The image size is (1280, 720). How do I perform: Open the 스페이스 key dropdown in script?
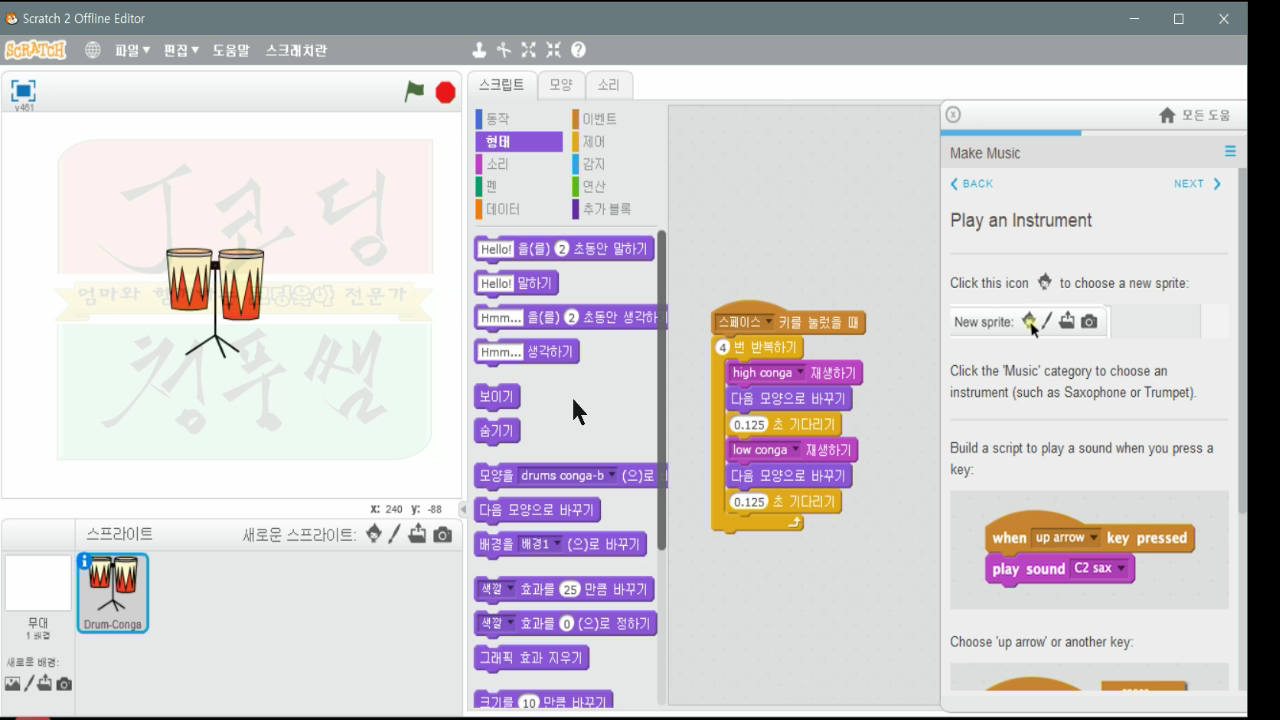(745, 323)
